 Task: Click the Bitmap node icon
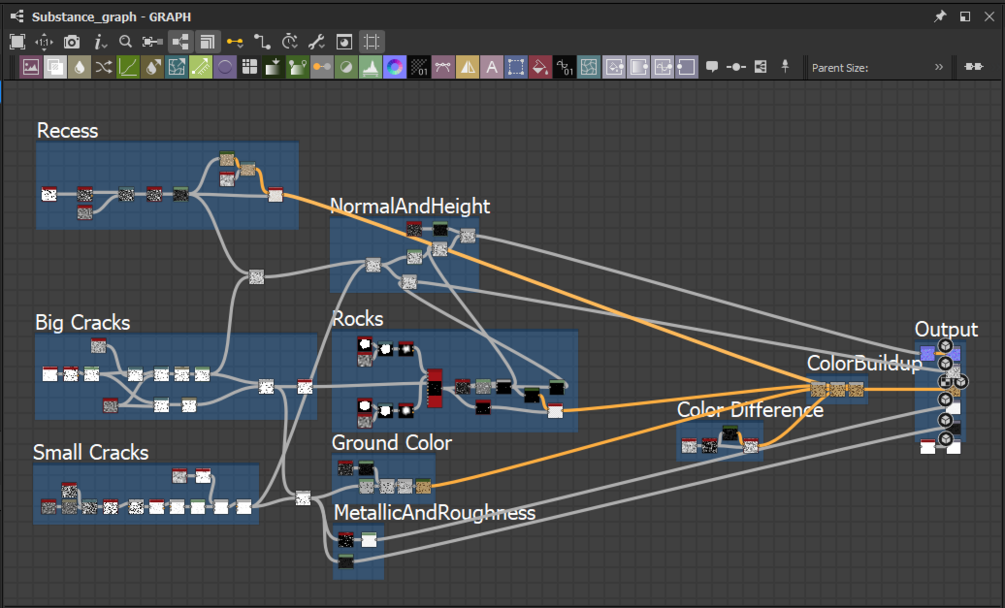tap(31, 67)
